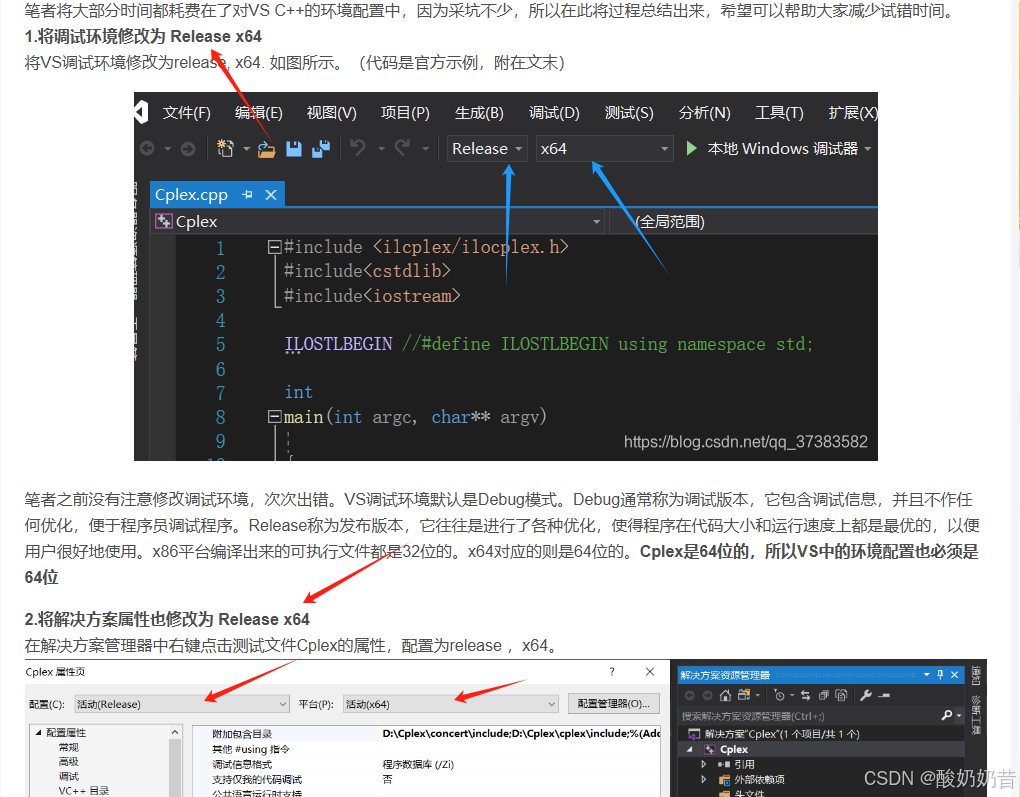The image size is (1020, 797).
Task: Open the New Project dropdown arrow
Action: coord(246,149)
